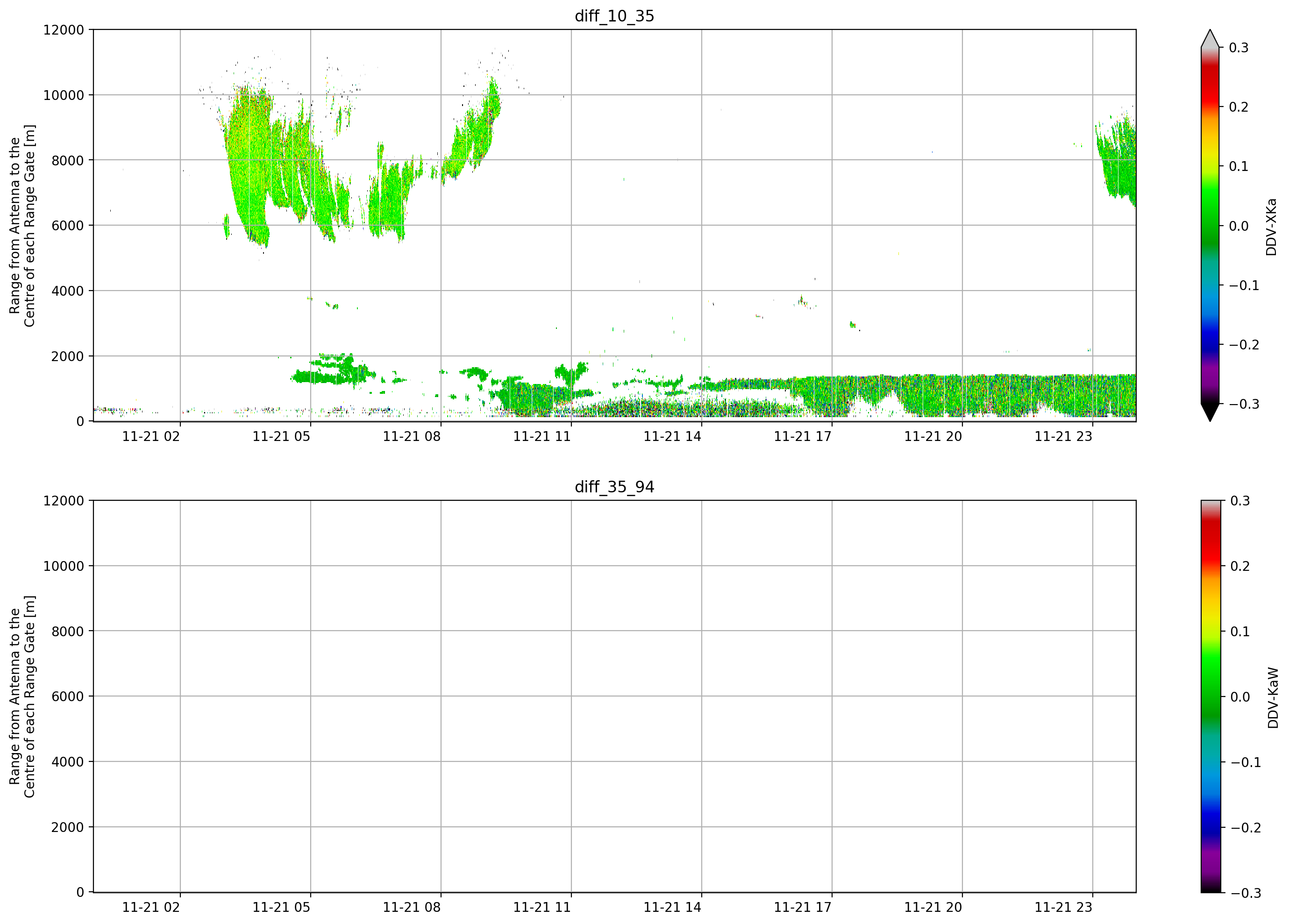Viewport: 1289px width, 924px height.
Task: Select the DDV-KaW colorbar label
Action: pyautogui.click(x=1273, y=698)
